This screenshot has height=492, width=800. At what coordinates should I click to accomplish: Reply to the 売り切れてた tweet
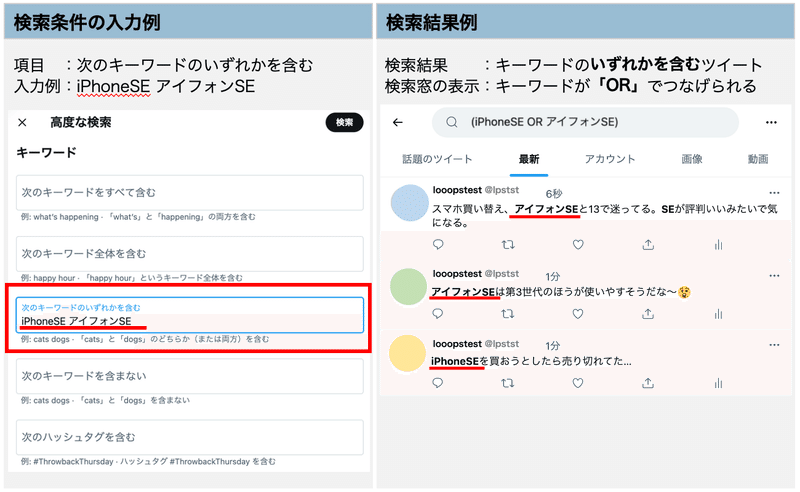tap(438, 383)
